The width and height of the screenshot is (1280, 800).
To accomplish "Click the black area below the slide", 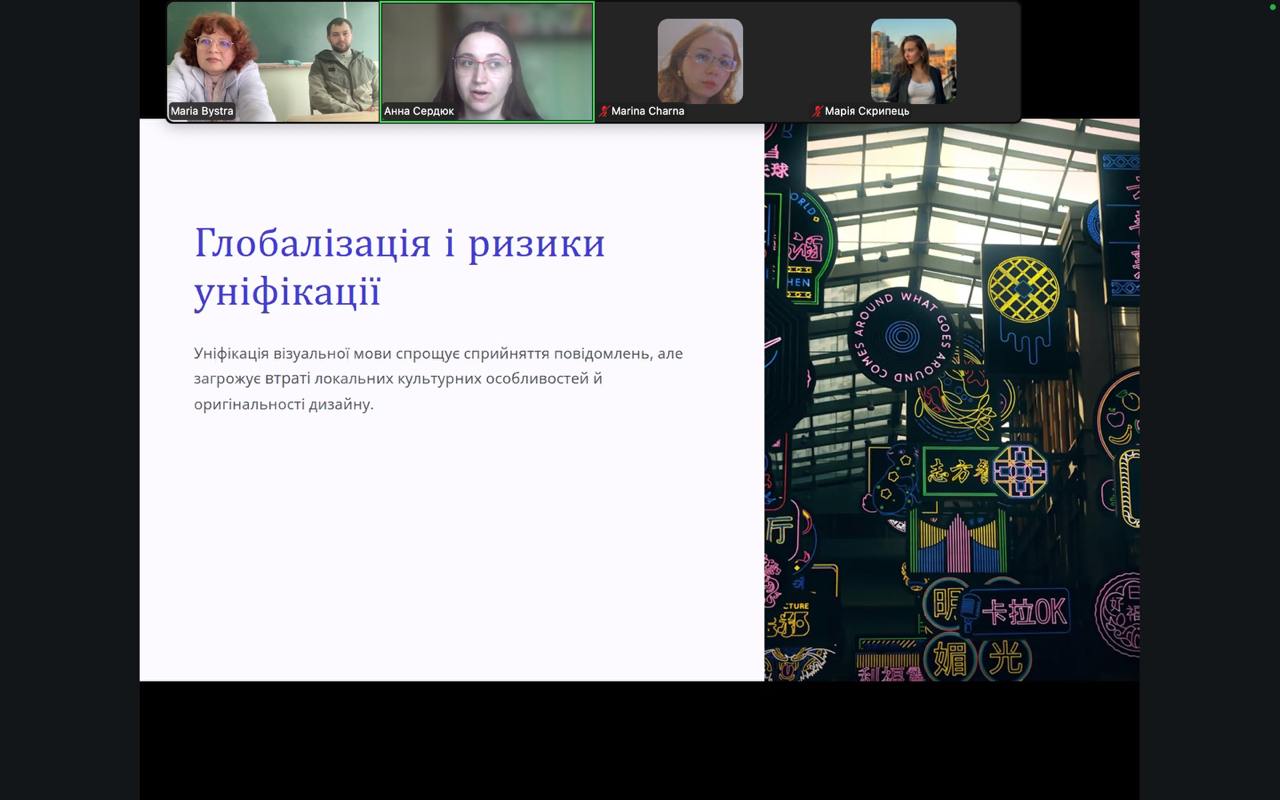I will click(x=640, y=740).
